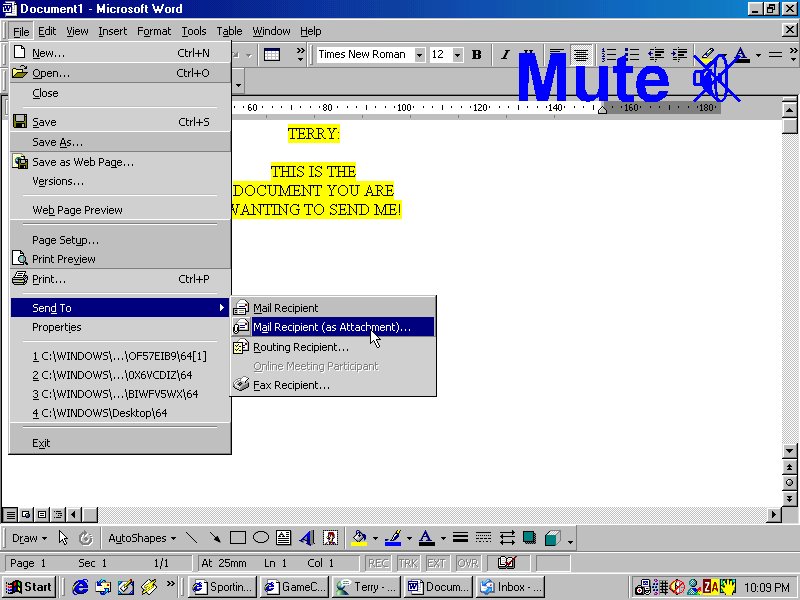Image resolution: width=800 pixels, height=600 pixels.
Task: Toggle TRK track changes indicator
Action: pos(408,563)
